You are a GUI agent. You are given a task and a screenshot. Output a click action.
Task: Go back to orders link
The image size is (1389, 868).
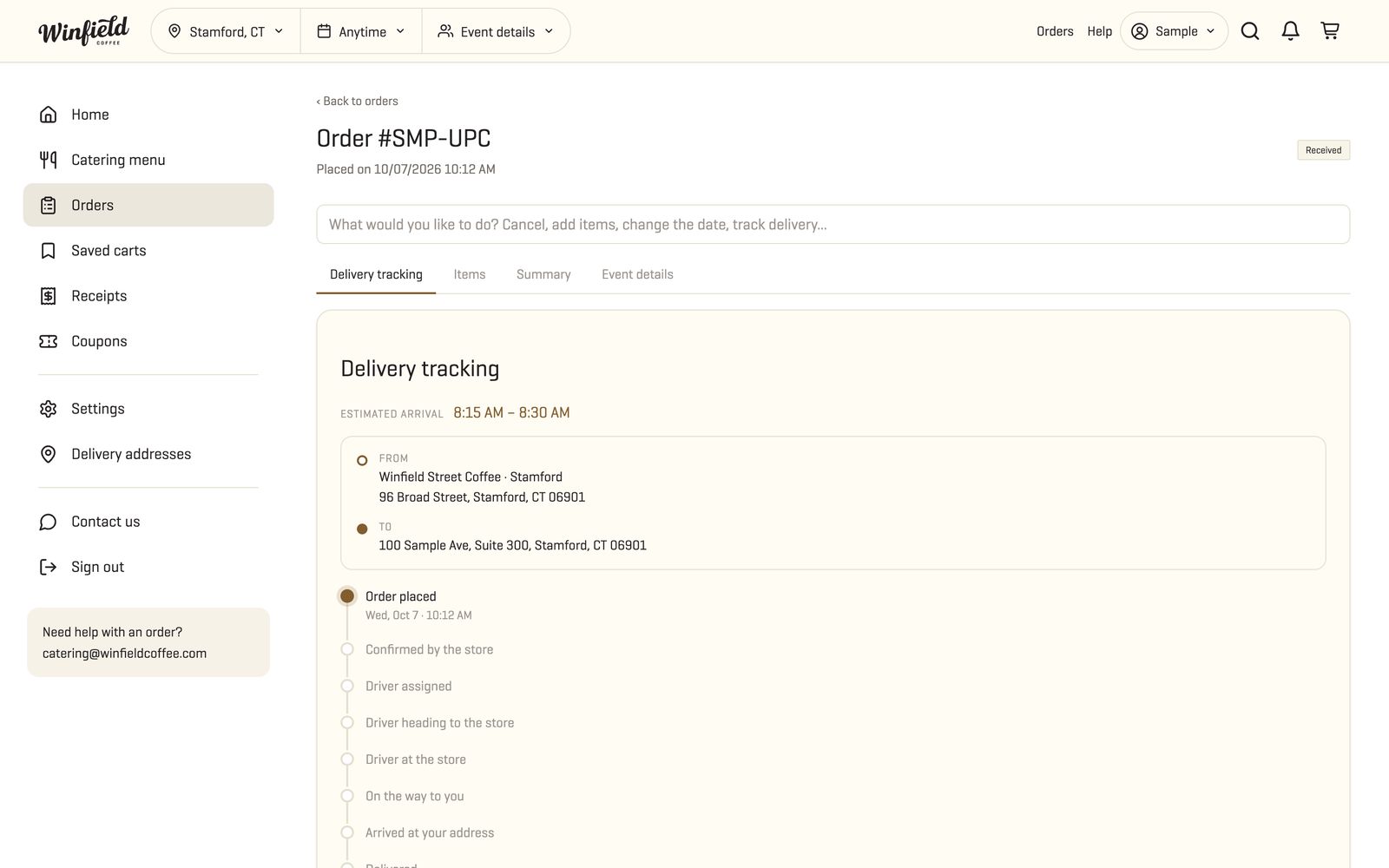(x=358, y=102)
